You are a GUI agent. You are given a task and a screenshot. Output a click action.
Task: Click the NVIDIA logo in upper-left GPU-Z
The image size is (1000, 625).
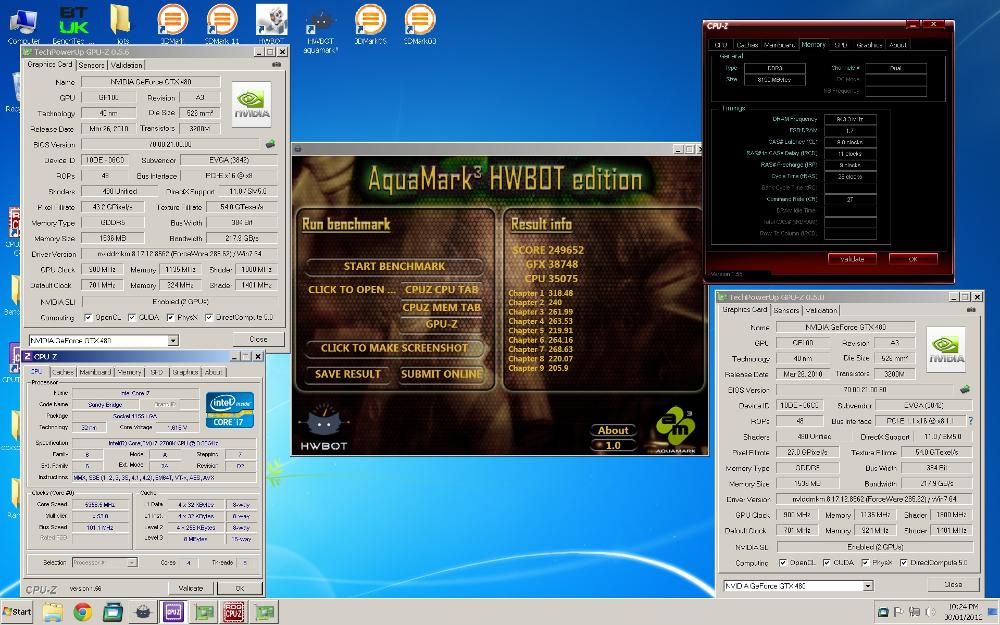tap(251, 104)
